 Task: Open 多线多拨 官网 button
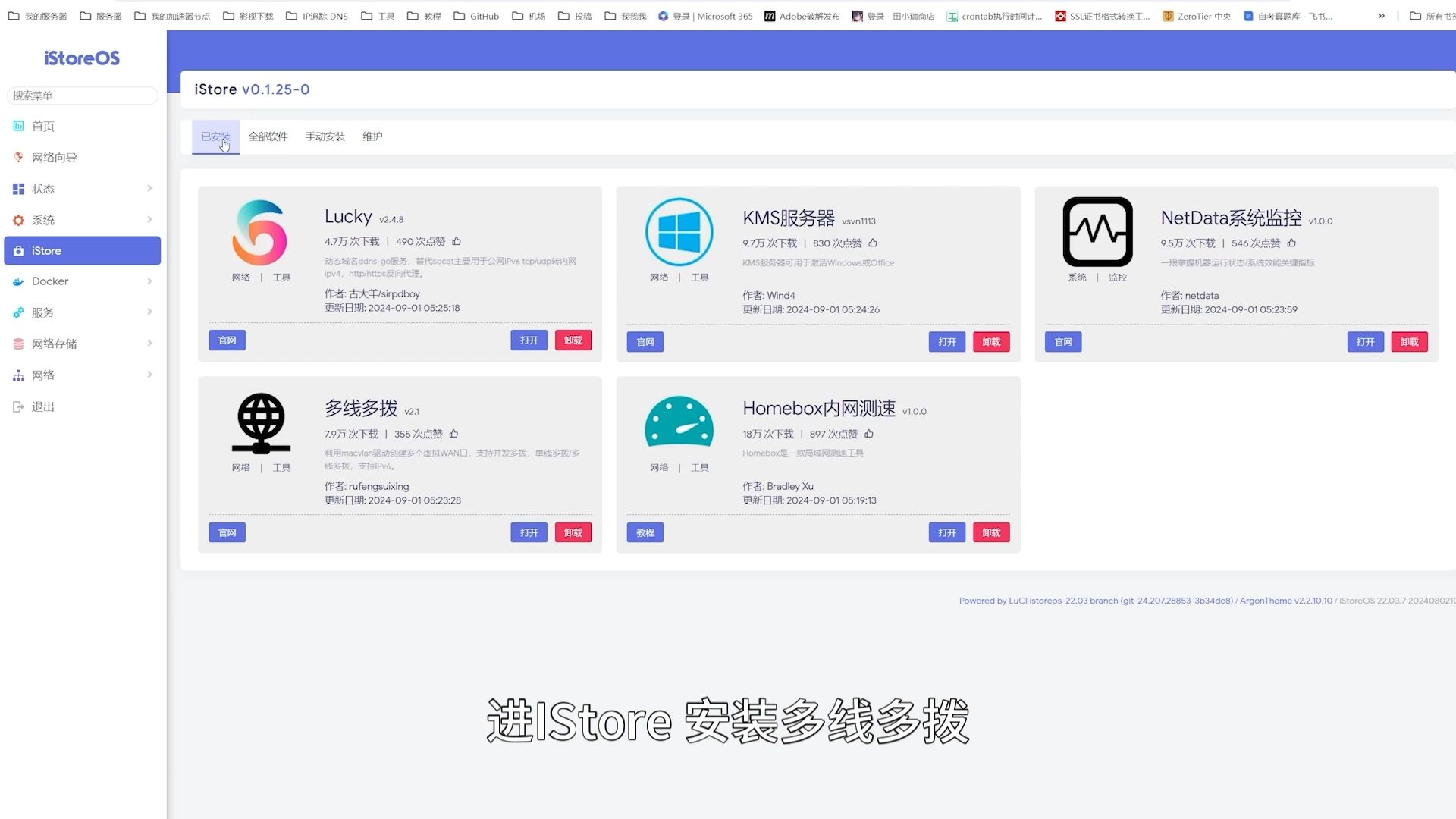click(227, 533)
